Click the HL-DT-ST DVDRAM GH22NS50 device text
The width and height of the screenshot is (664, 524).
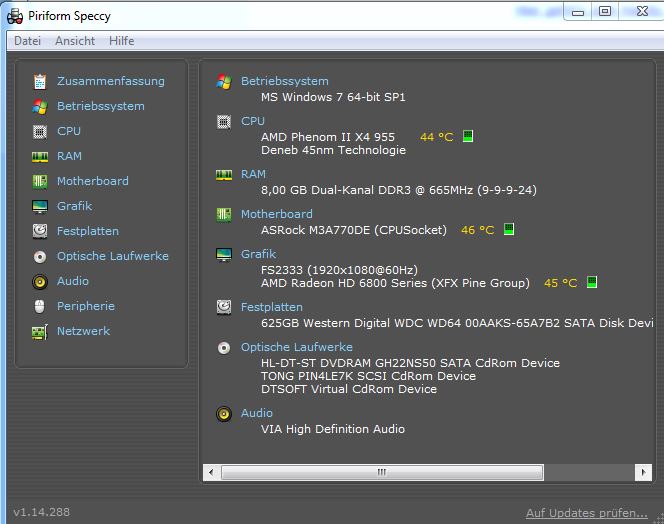click(410, 363)
